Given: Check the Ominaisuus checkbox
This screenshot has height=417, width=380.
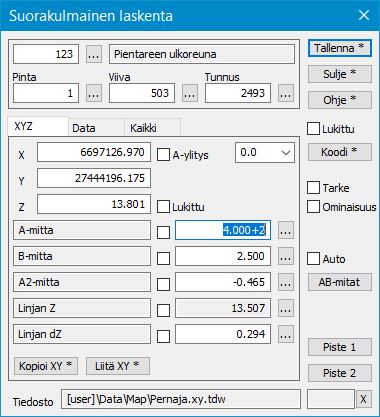Looking at the screenshot, I should (313, 207).
